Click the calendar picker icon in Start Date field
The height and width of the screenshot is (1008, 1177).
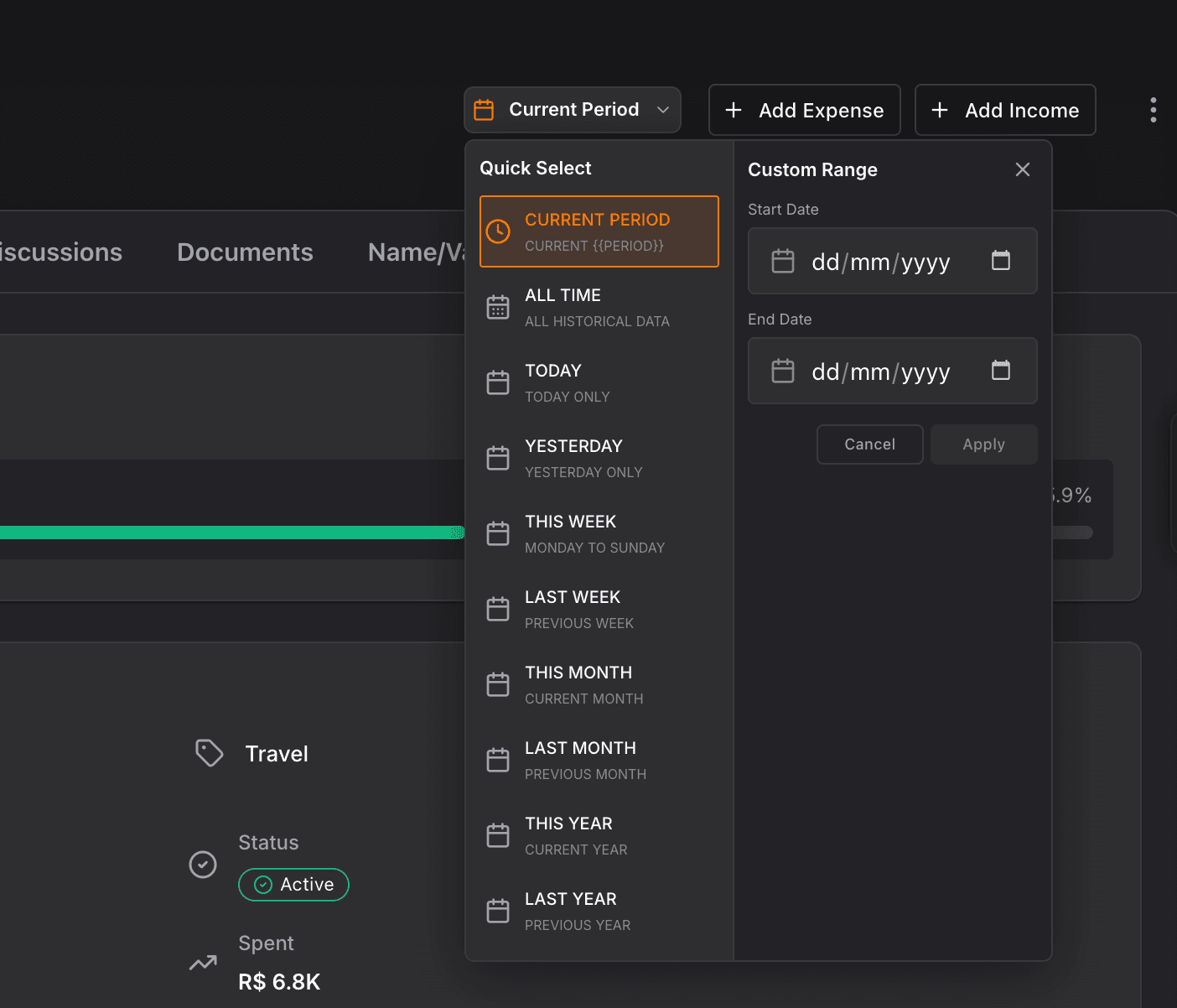tap(1000, 261)
